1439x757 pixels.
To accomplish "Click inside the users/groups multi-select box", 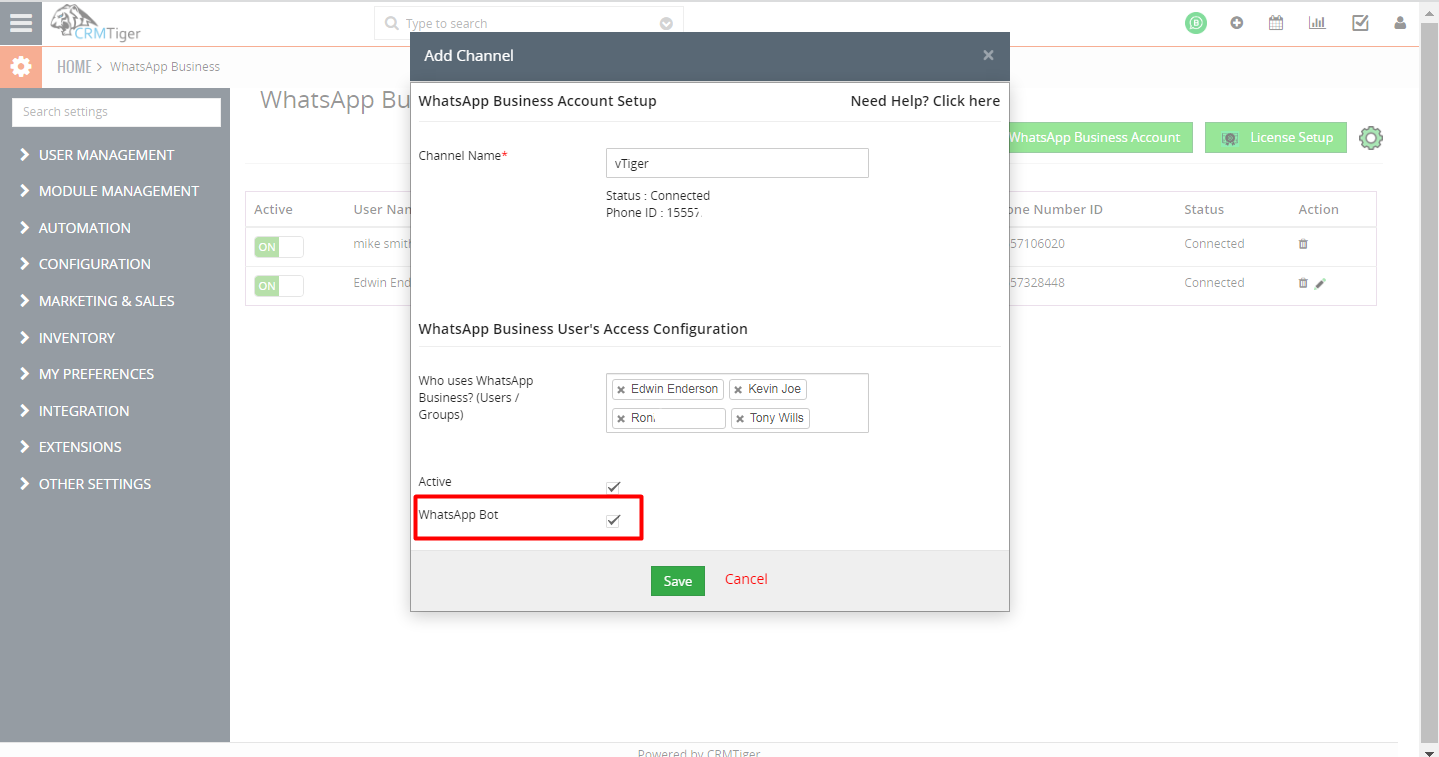I will click(x=737, y=403).
